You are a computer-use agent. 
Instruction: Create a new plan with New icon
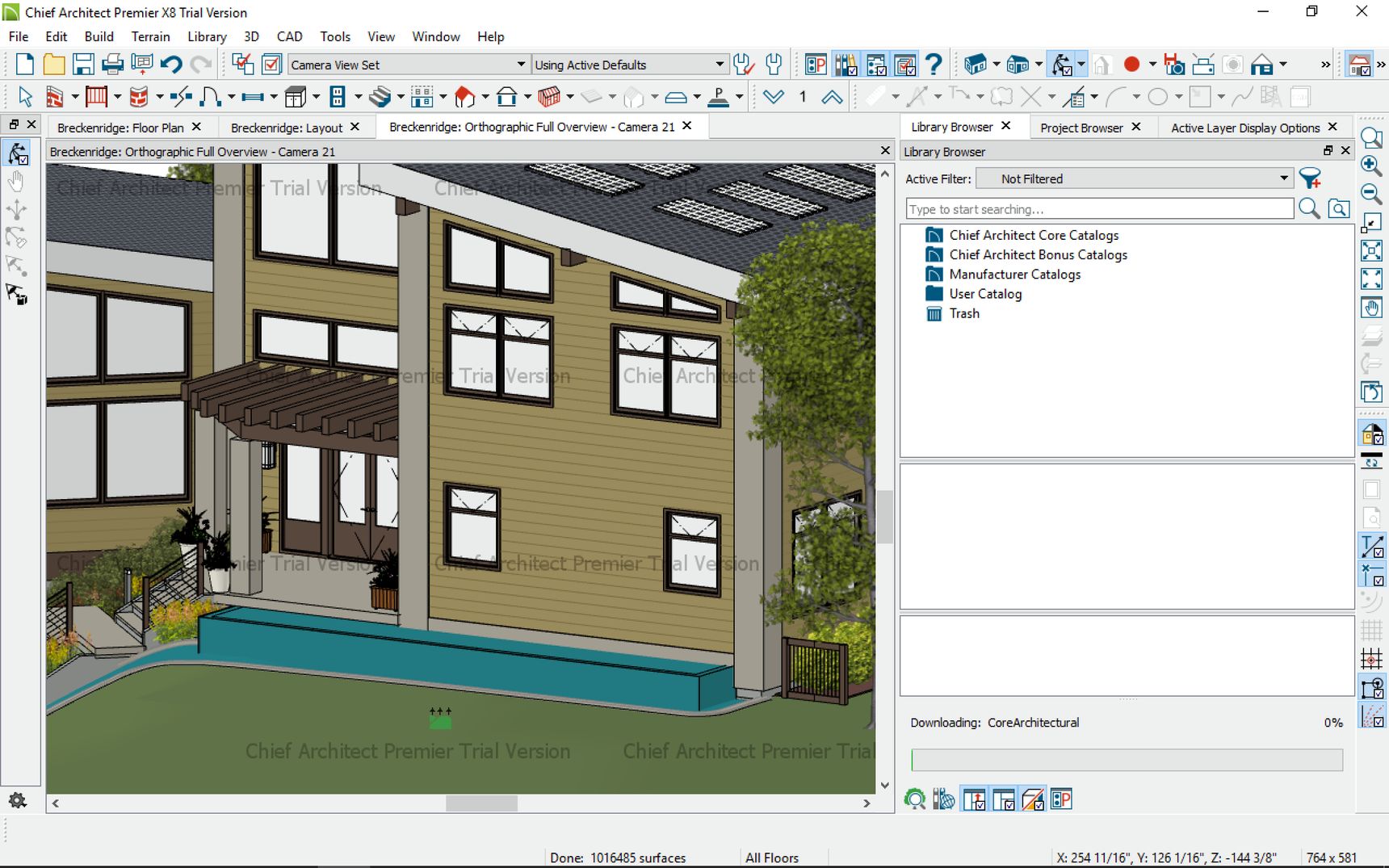coord(25,64)
